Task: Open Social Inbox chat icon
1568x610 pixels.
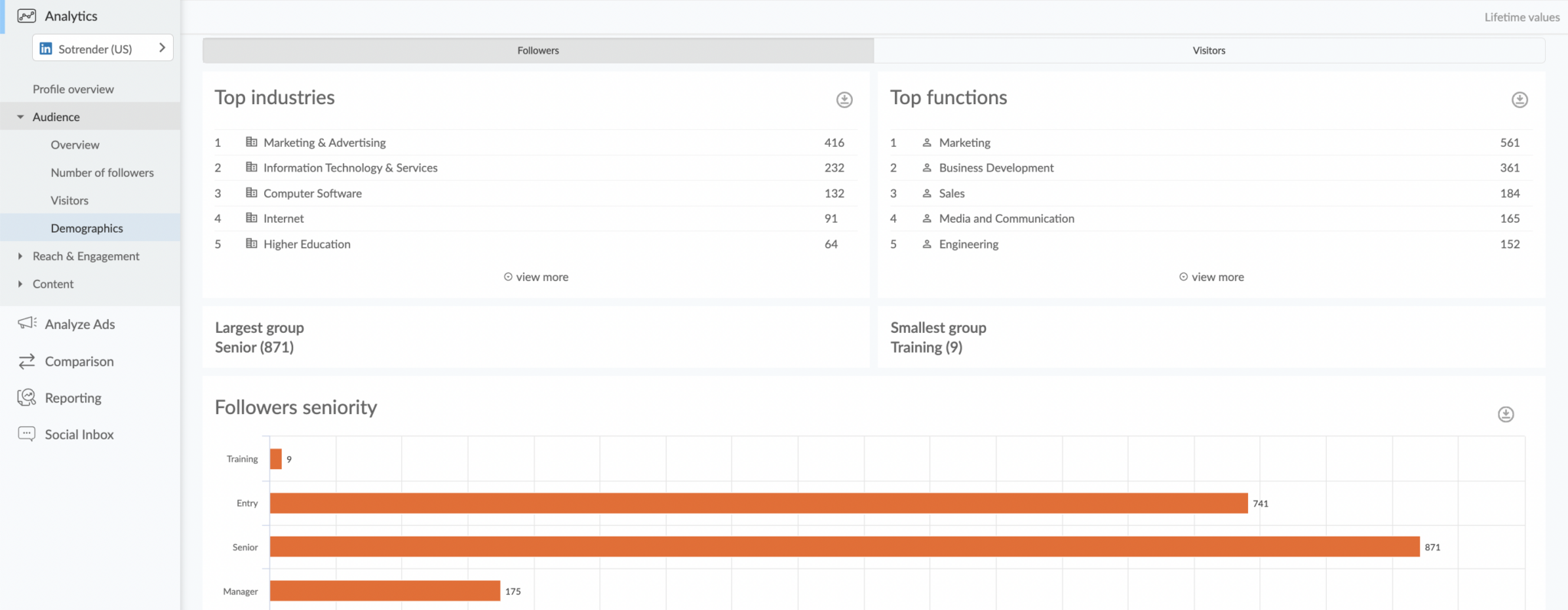Action: coord(27,434)
